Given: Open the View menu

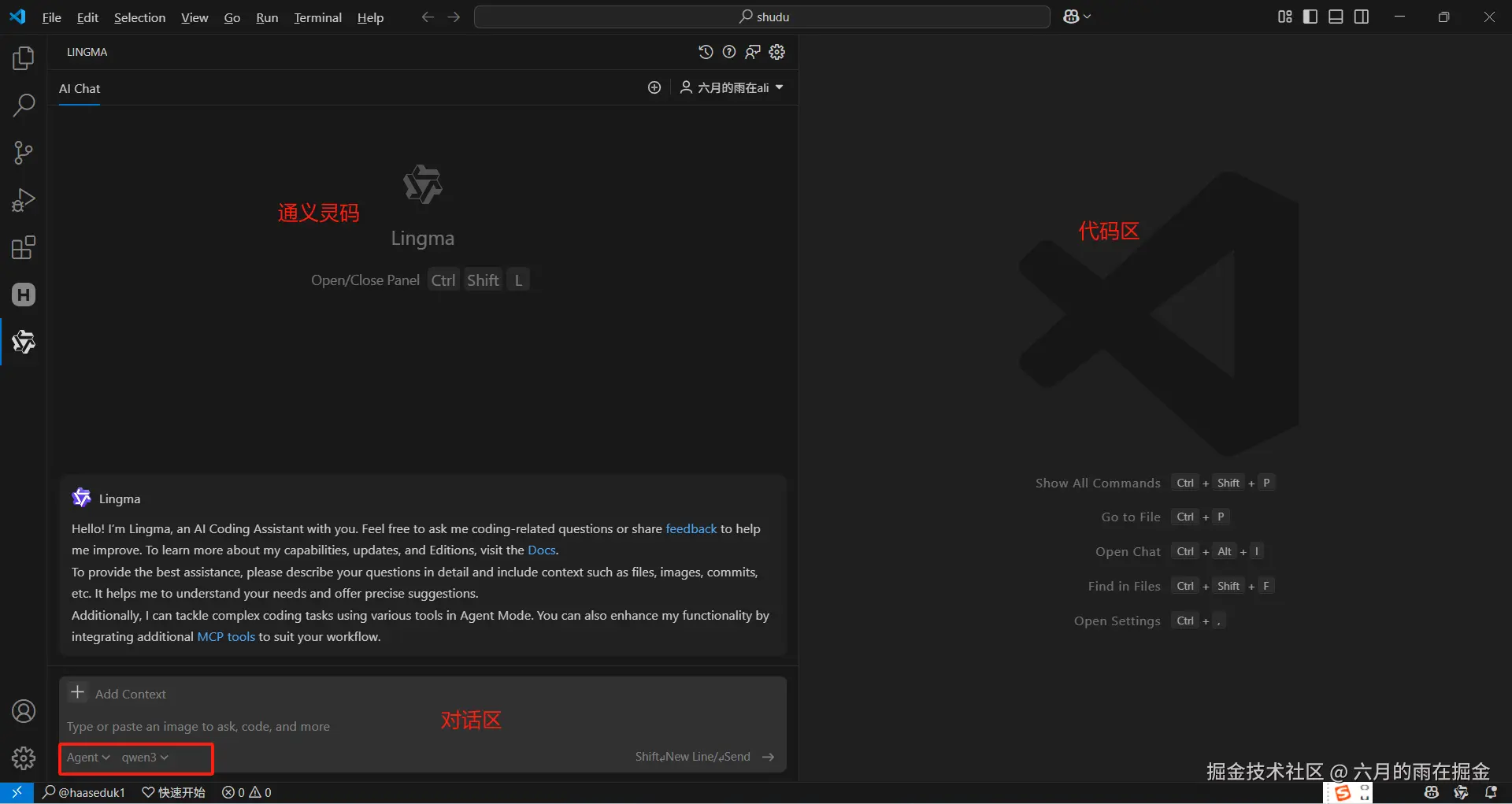Looking at the screenshot, I should [195, 17].
